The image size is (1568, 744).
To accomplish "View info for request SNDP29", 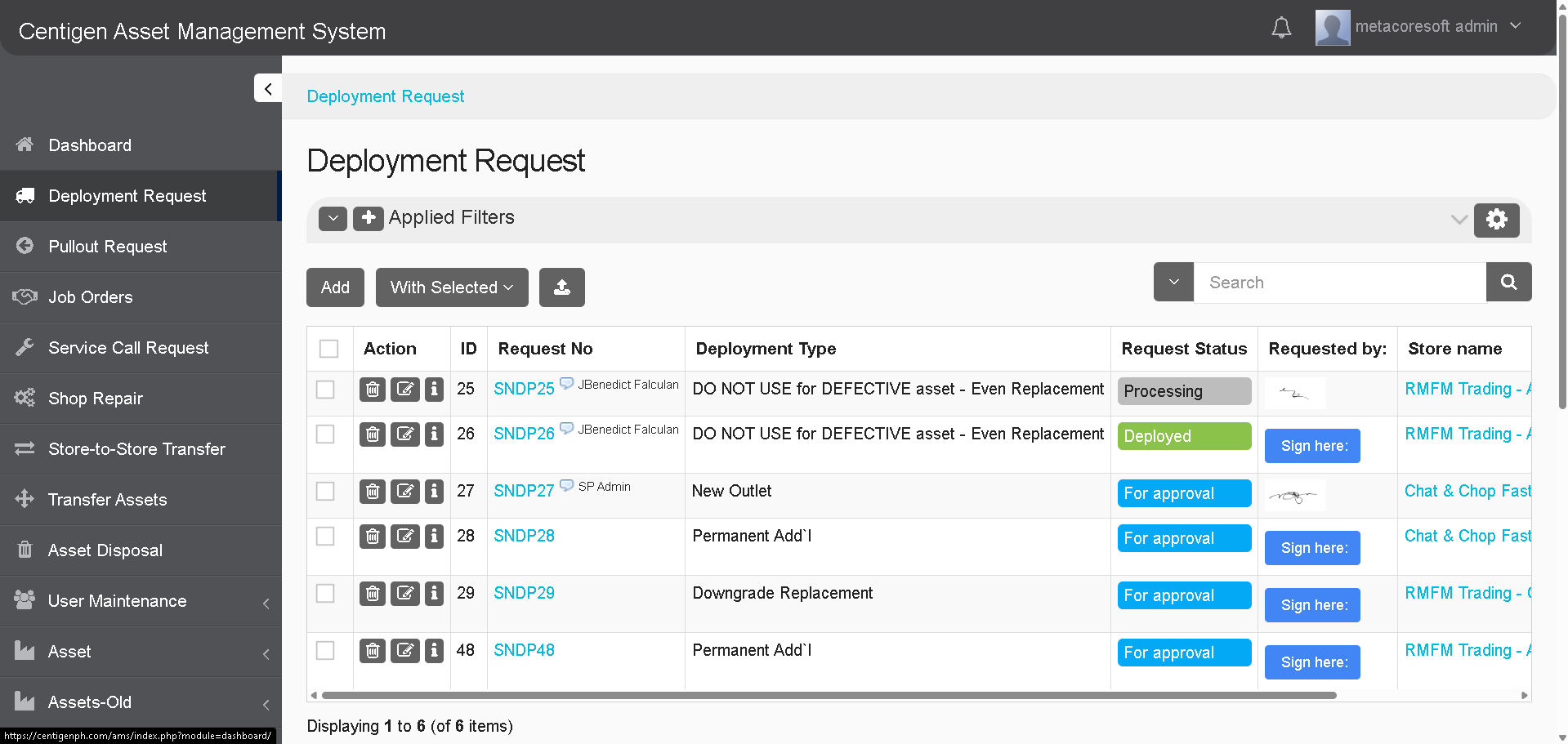I will tap(435, 594).
